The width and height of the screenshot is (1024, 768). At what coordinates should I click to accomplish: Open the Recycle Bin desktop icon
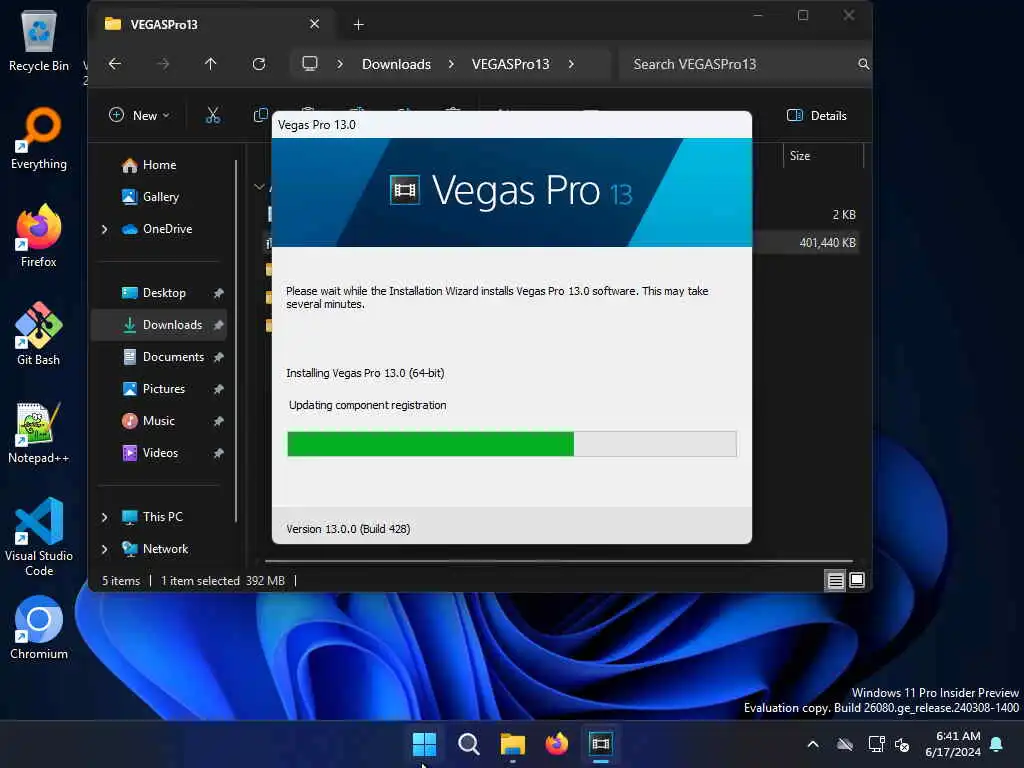[x=39, y=40]
